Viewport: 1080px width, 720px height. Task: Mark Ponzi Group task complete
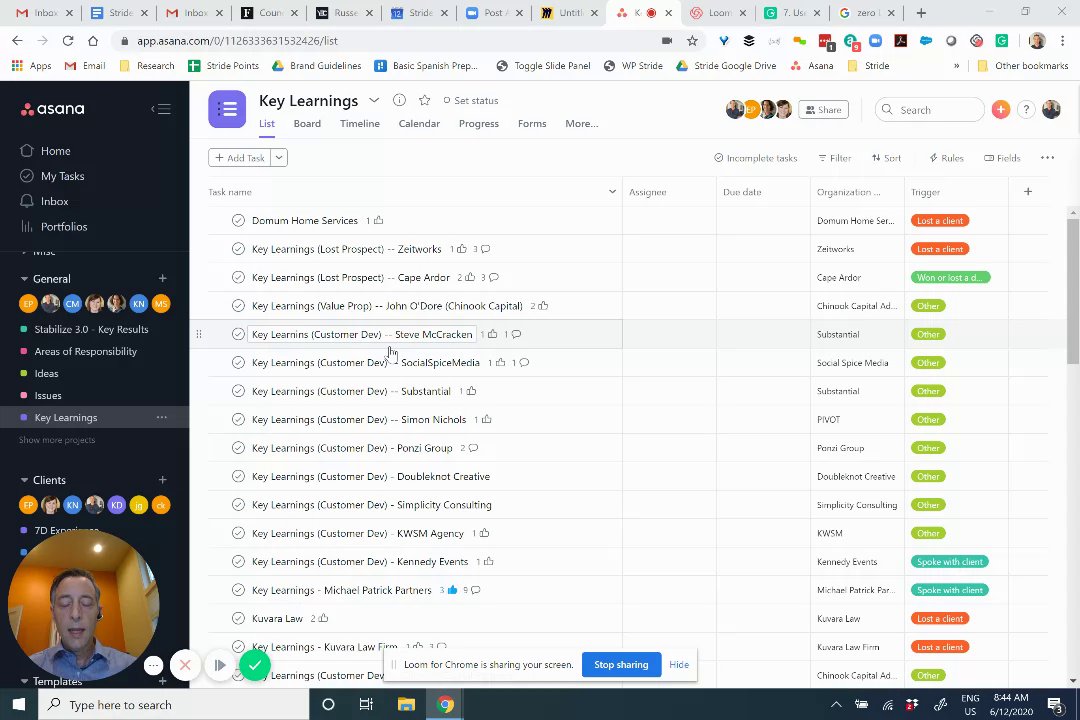[238, 448]
